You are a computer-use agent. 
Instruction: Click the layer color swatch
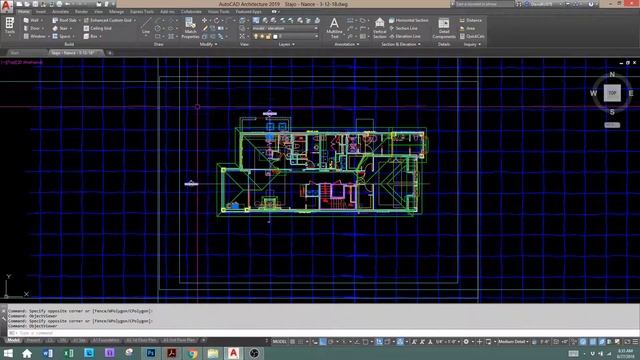[276, 36]
